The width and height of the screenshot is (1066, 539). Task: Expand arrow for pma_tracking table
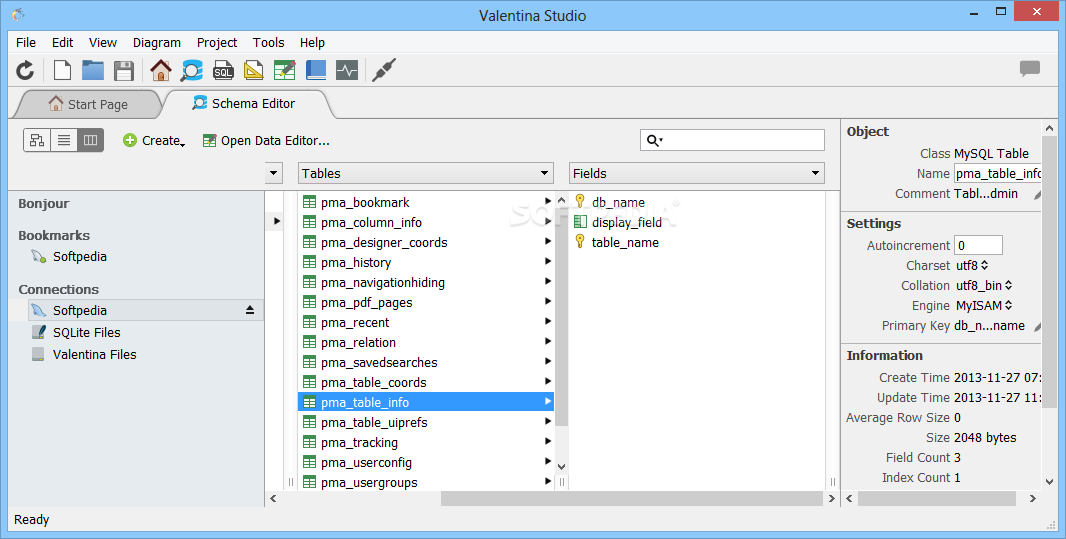[x=548, y=441]
